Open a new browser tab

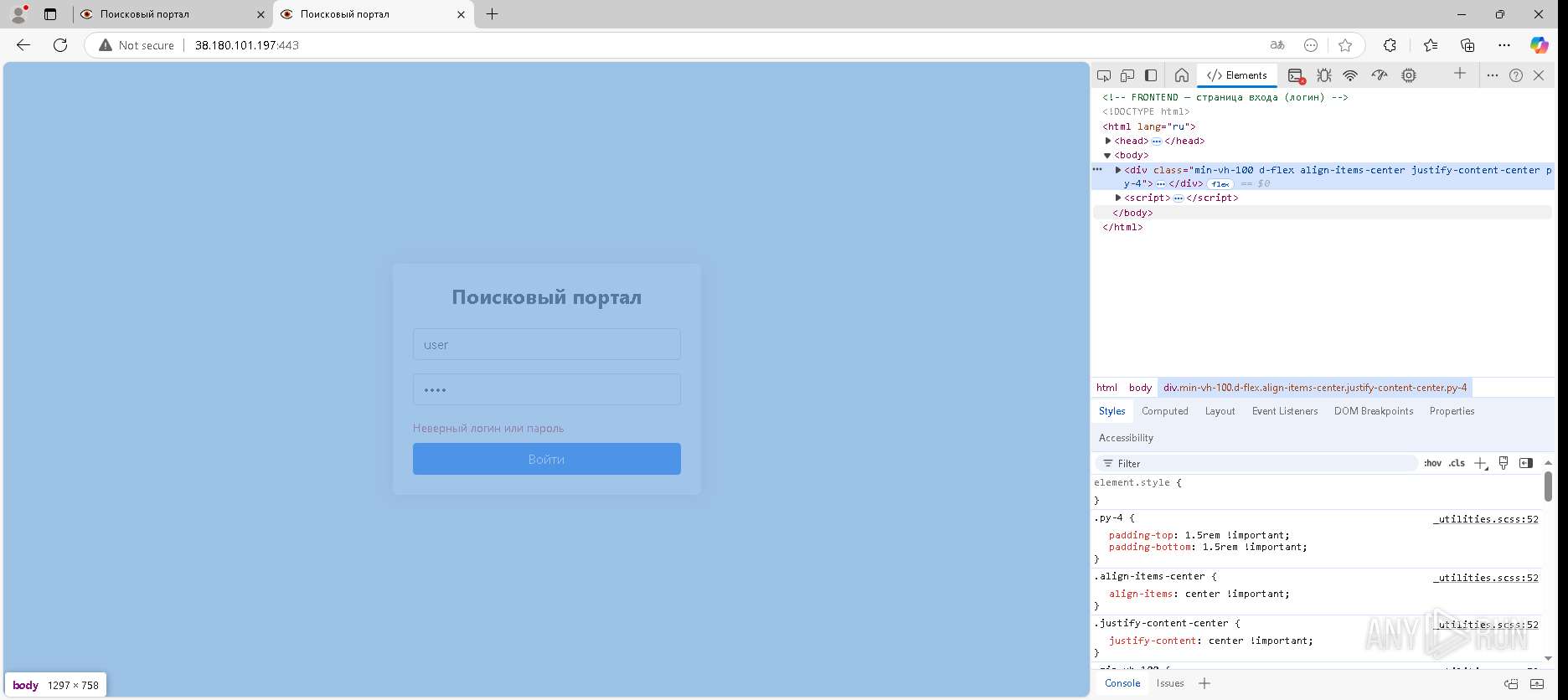pos(493,14)
